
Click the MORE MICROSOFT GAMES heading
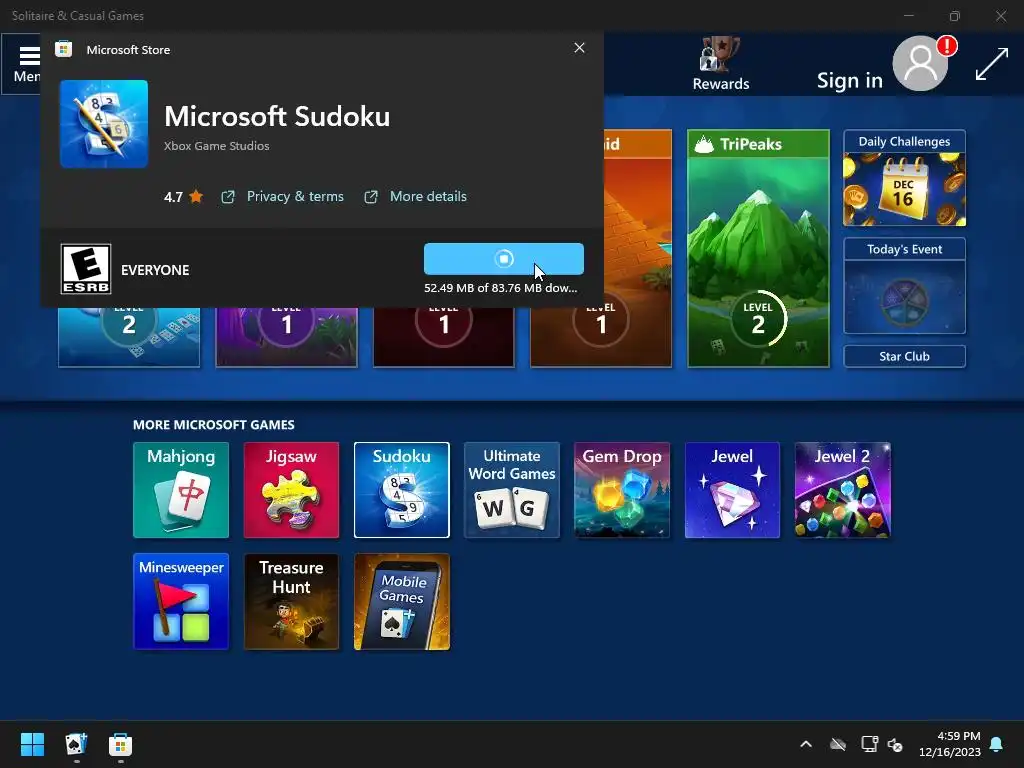[214, 424]
